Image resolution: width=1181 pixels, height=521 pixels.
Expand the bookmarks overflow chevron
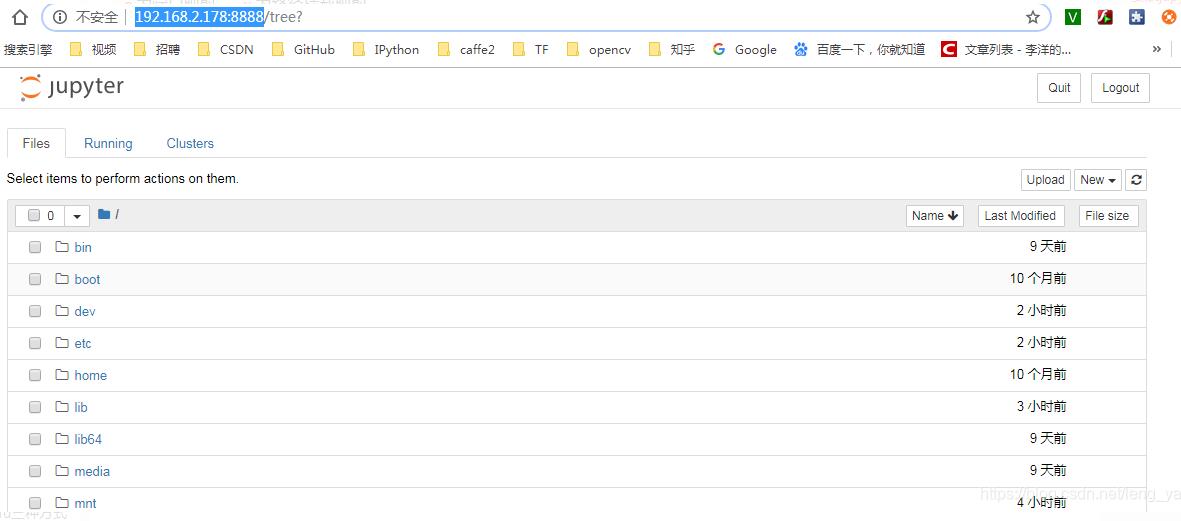click(1157, 49)
